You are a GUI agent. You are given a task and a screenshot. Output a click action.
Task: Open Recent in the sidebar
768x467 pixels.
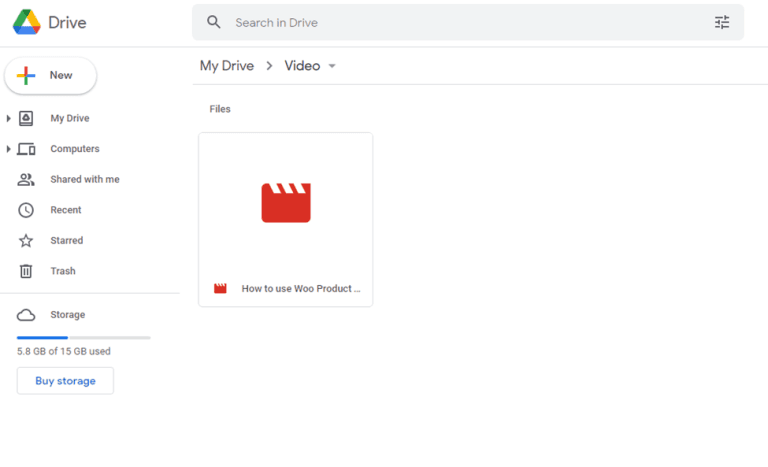pyautogui.click(x=66, y=210)
